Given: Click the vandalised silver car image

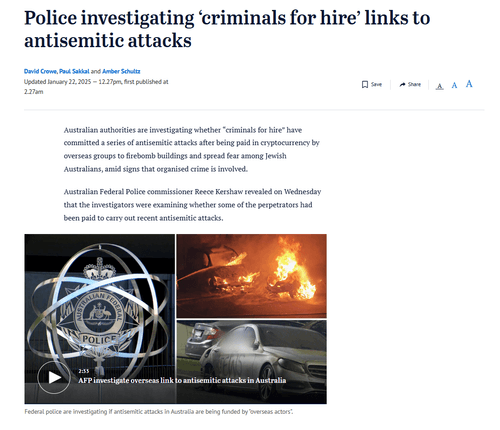Looking at the screenshot, I should (x=251, y=362).
